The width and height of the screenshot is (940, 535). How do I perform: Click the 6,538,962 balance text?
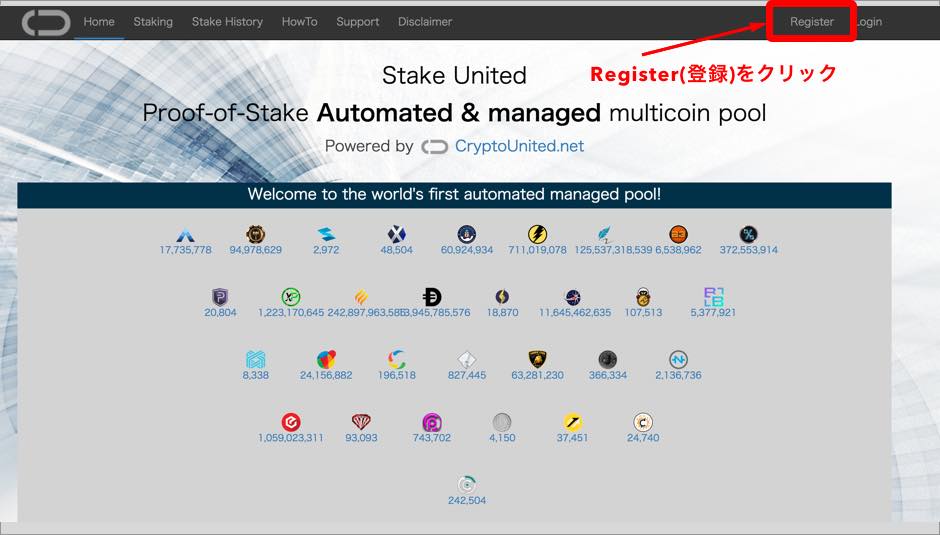[x=678, y=250]
